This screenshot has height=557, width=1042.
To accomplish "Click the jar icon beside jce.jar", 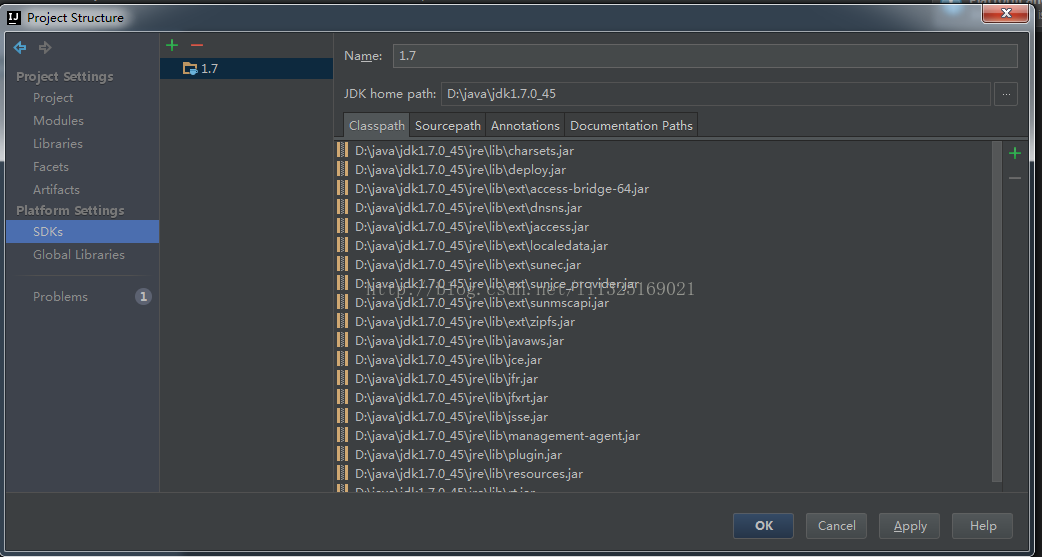I will (342, 360).
